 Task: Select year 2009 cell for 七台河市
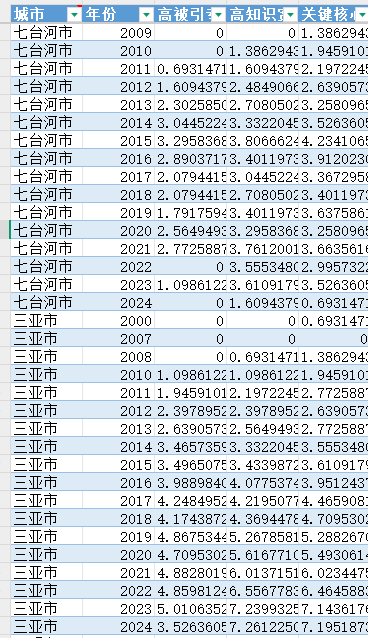[x=118, y=32]
